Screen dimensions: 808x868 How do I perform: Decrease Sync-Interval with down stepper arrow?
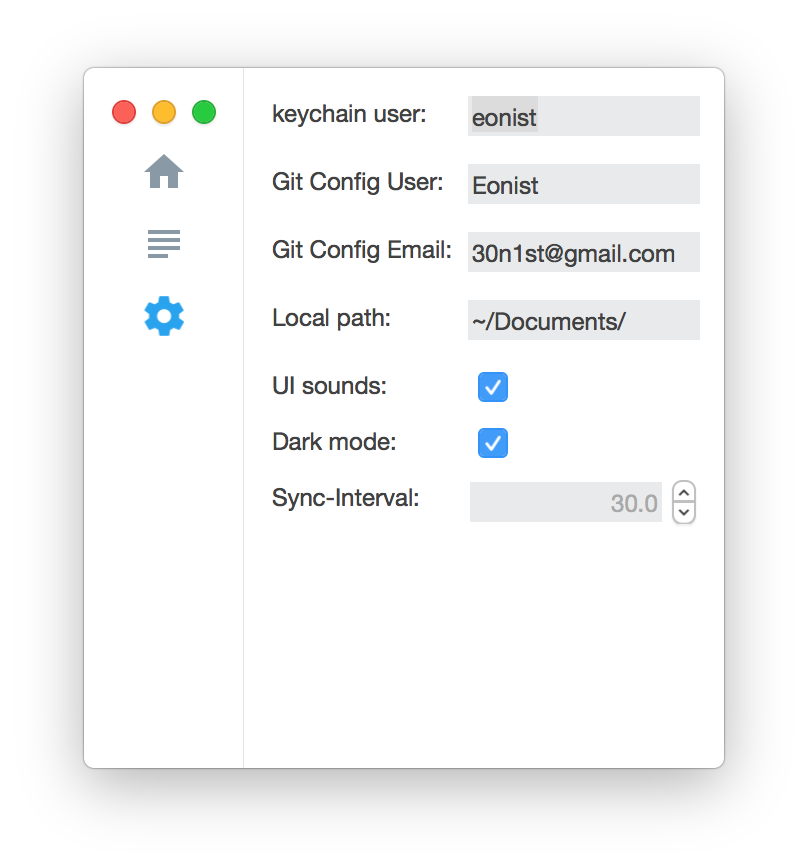coord(684,513)
